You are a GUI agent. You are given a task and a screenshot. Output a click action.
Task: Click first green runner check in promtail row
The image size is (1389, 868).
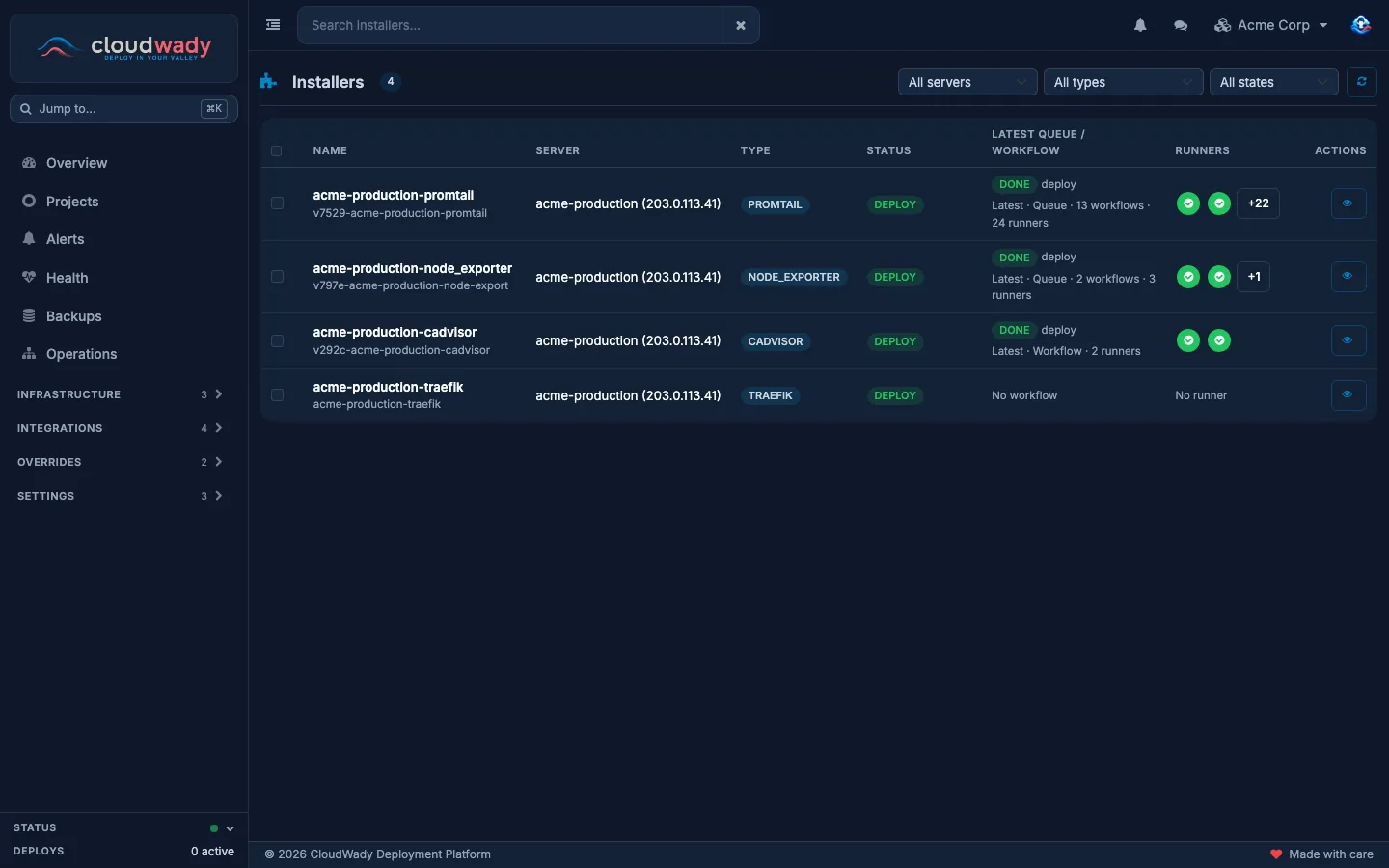tap(1188, 203)
